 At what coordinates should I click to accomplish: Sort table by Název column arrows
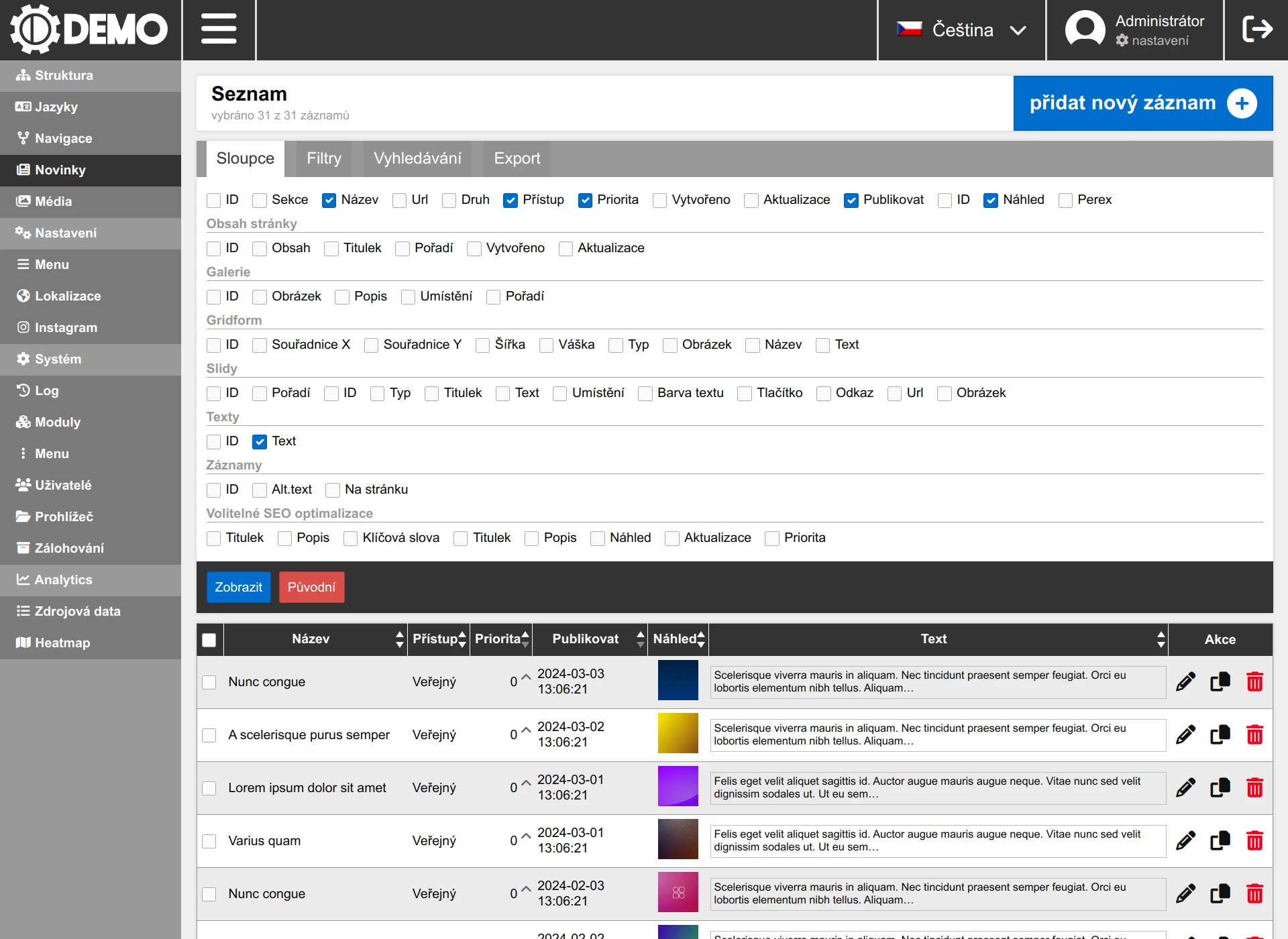tap(400, 639)
